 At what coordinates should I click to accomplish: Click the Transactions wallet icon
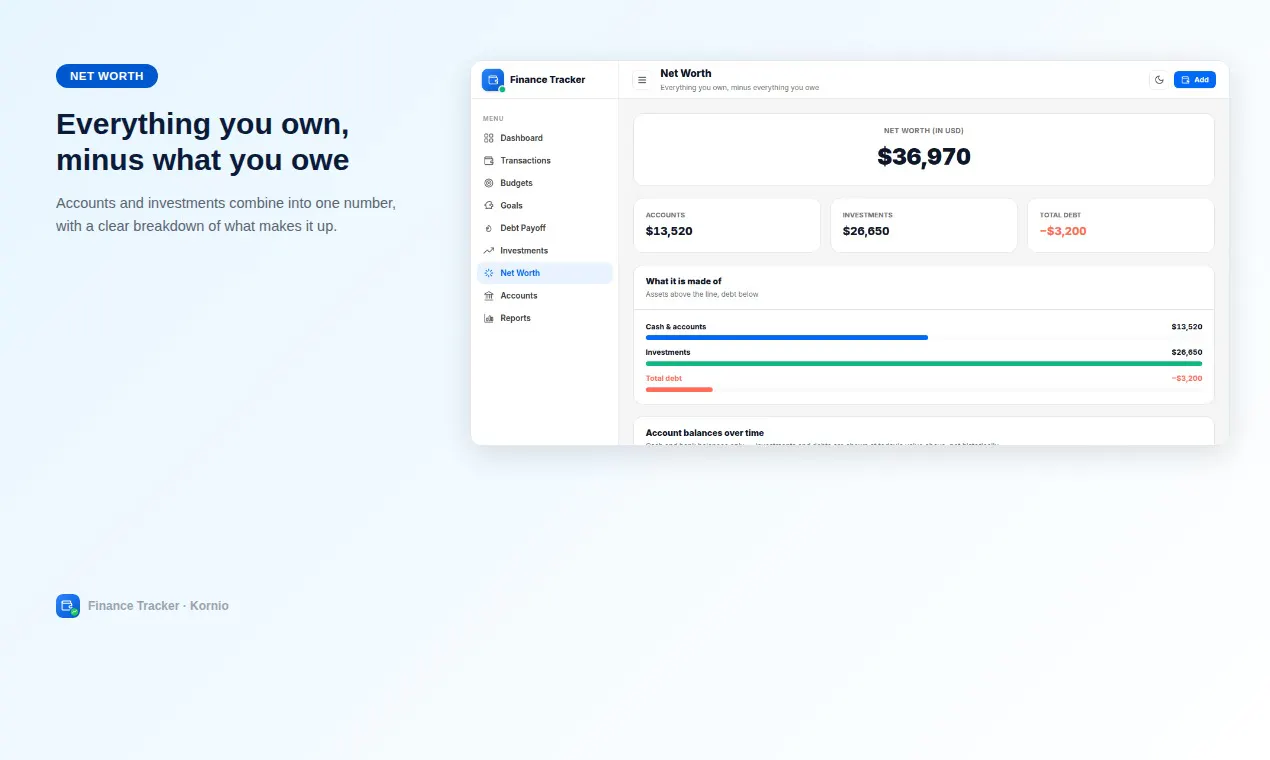(x=489, y=160)
